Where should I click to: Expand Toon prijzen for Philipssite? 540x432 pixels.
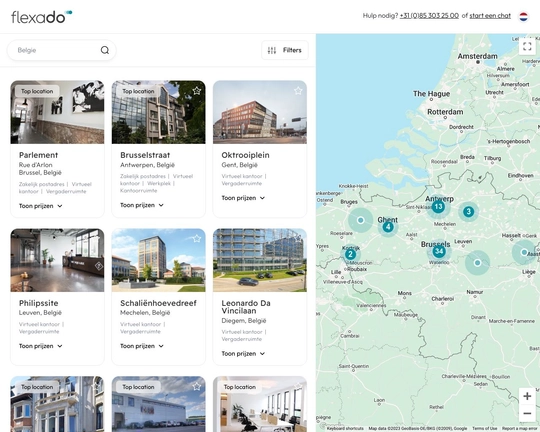41,346
